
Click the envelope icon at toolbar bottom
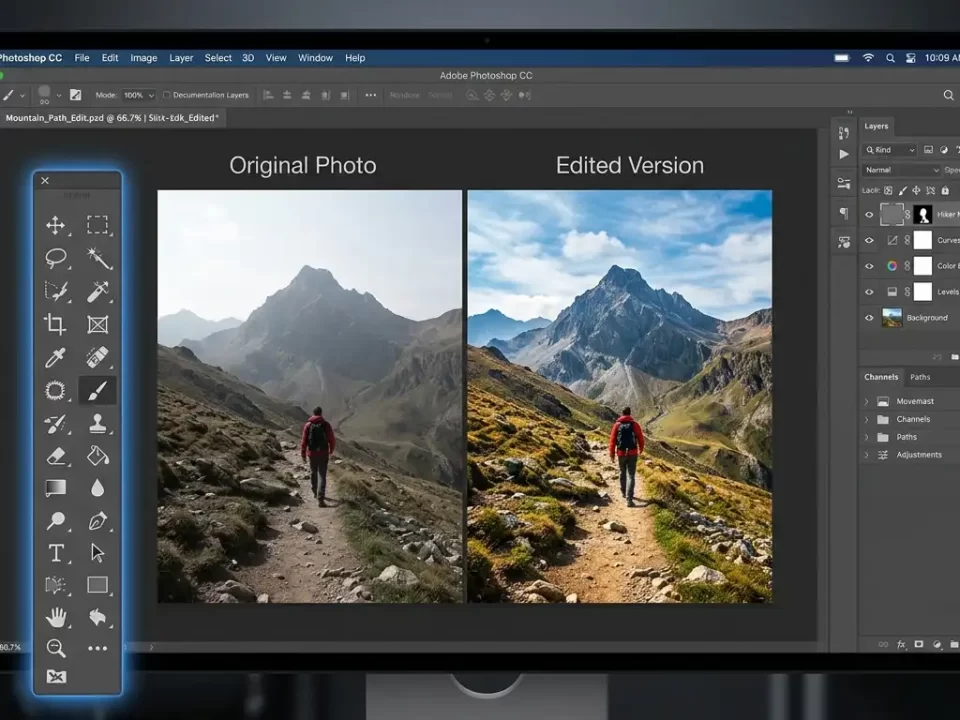pyautogui.click(x=56, y=677)
